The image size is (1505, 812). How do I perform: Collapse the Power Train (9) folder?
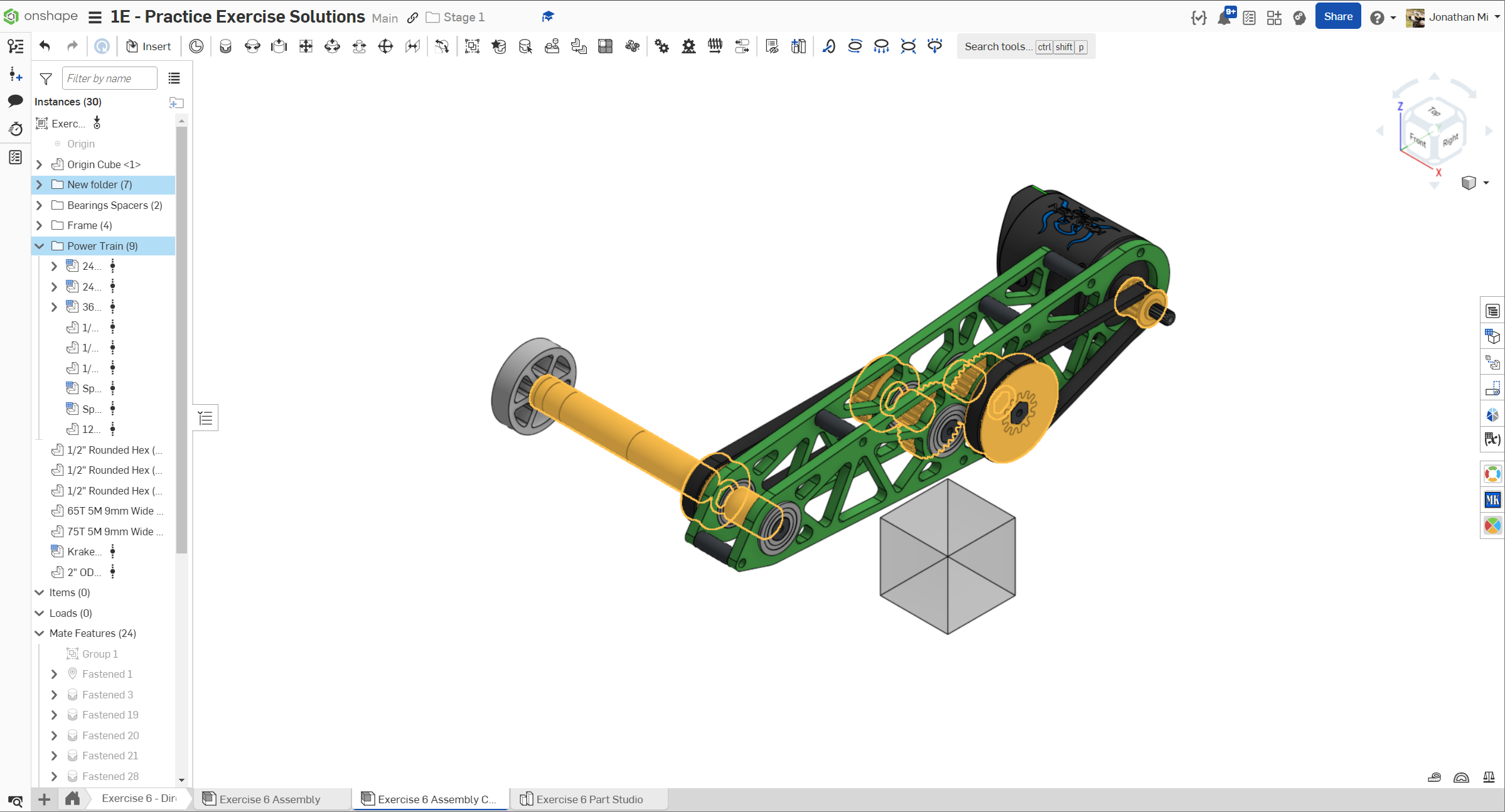(40, 246)
